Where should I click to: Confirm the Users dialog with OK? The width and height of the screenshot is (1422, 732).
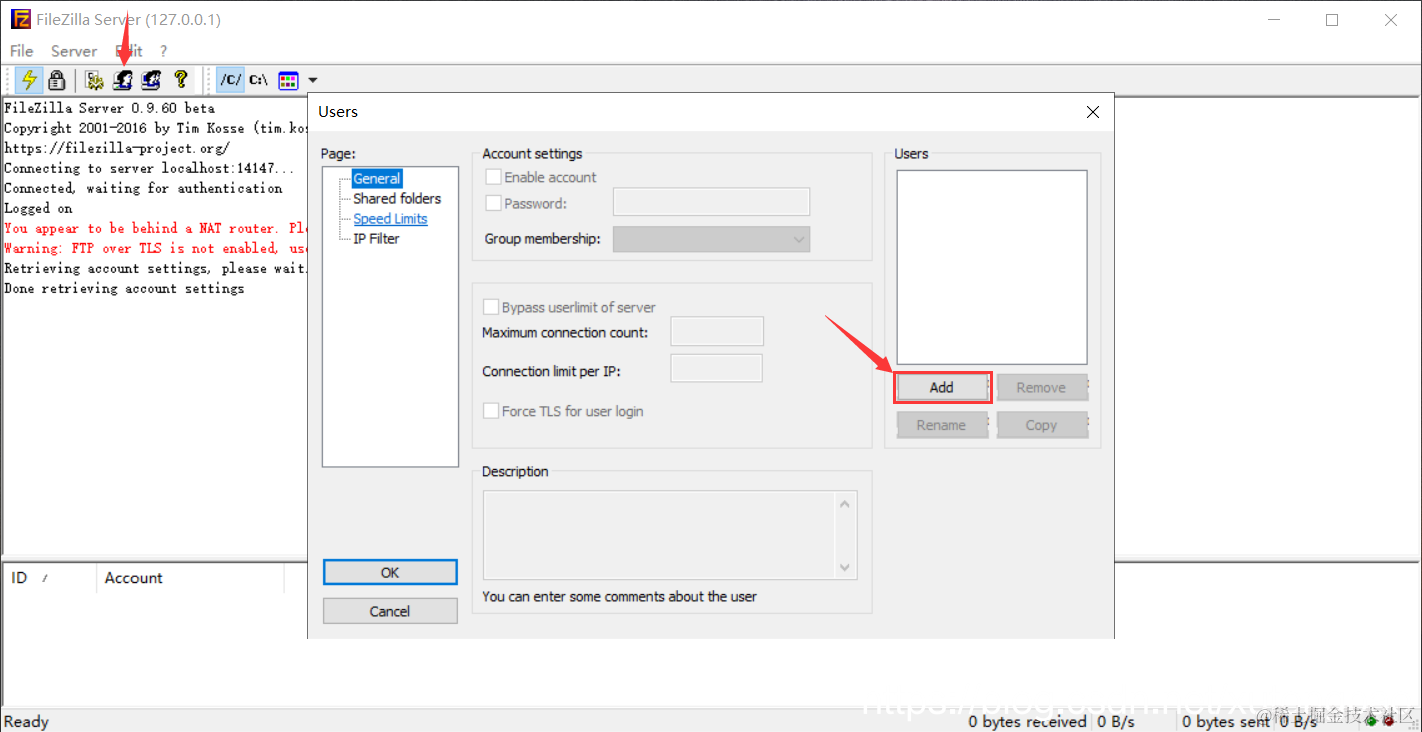(390, 572)
